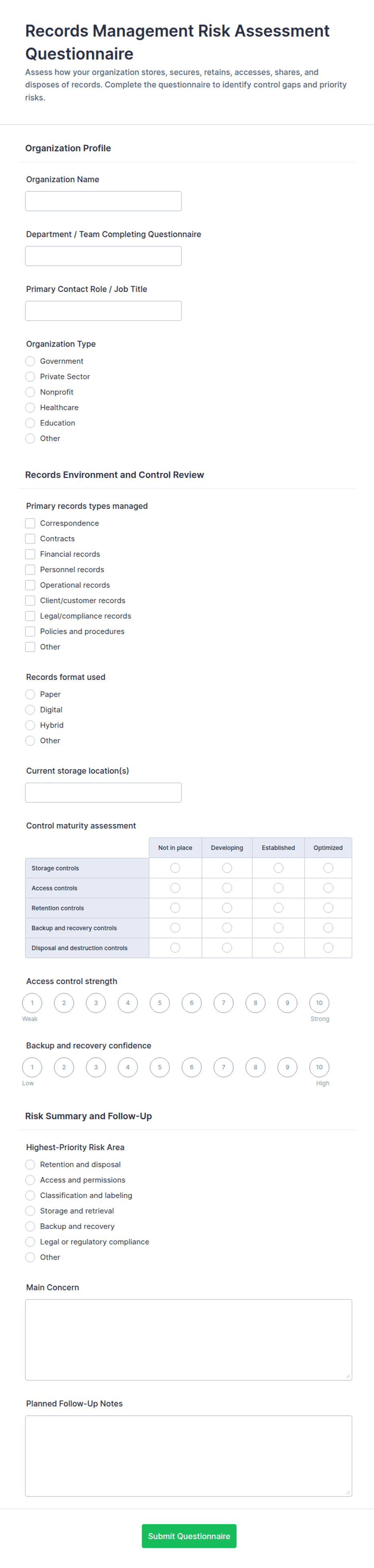374x1568 pixels.
Task: Focus the Planned Follow-Up Notes box
Action: [188, 1456]
